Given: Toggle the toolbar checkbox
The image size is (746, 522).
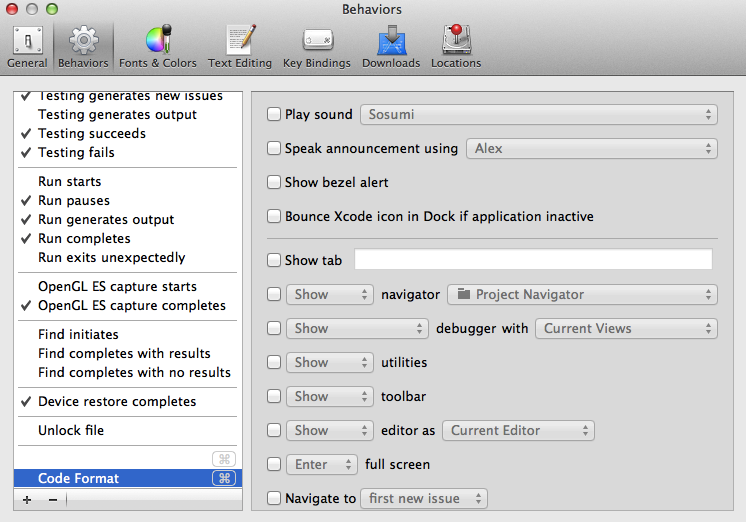Looking at the screenshot, I should pyautogui.click(x=274, y=396).
